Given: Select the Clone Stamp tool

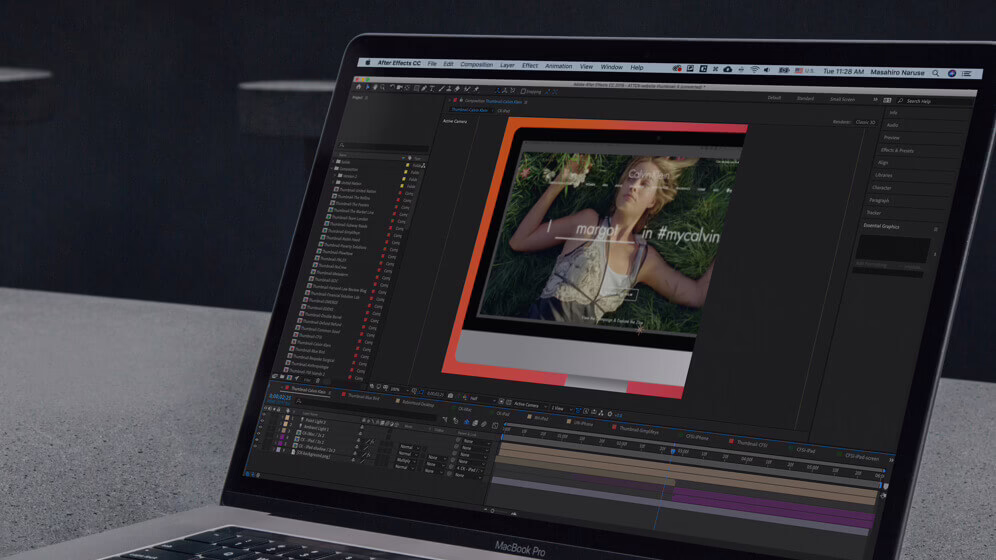Looking at the screenshot, I should click(x=448, y=89).
